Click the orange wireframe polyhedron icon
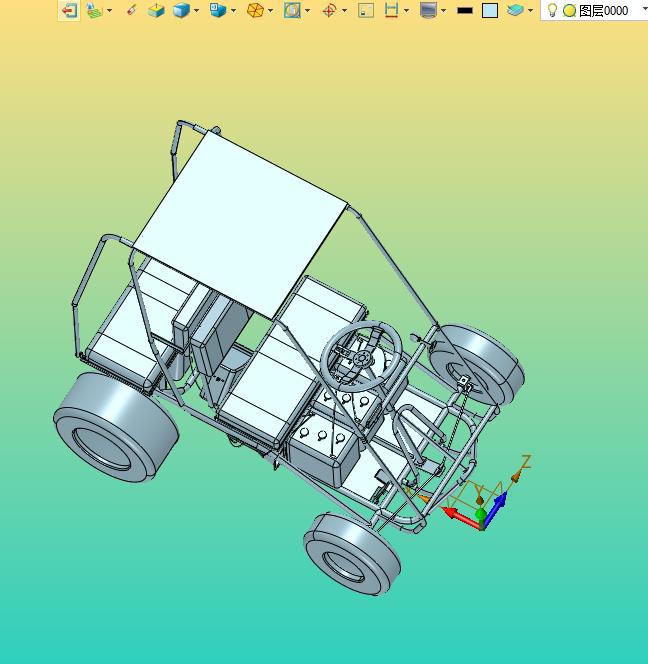Viewport: 648px width, 664px height. pos(255,10)
